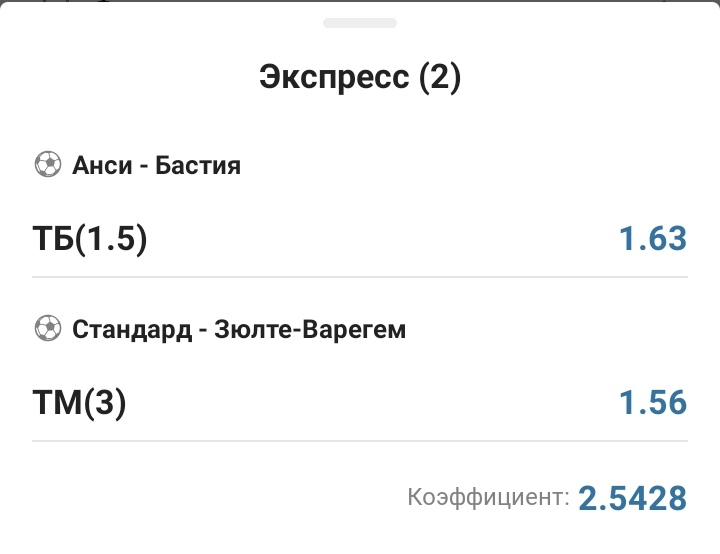
Task: Tap the (2) bet count in the title
Action: (x=440, y=78)
